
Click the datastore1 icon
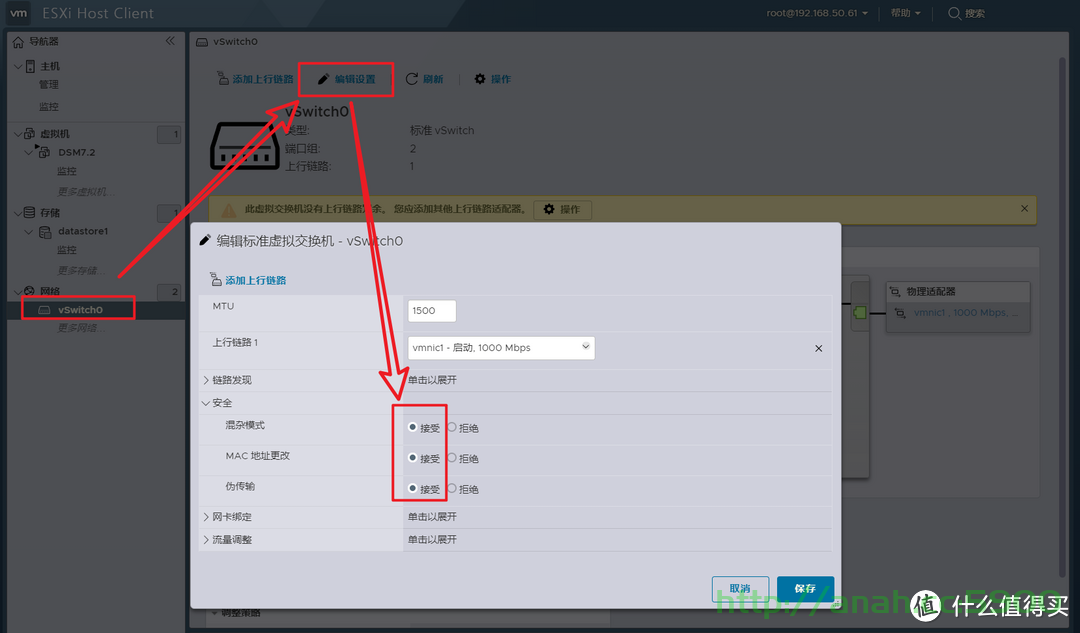coord(45,231)
